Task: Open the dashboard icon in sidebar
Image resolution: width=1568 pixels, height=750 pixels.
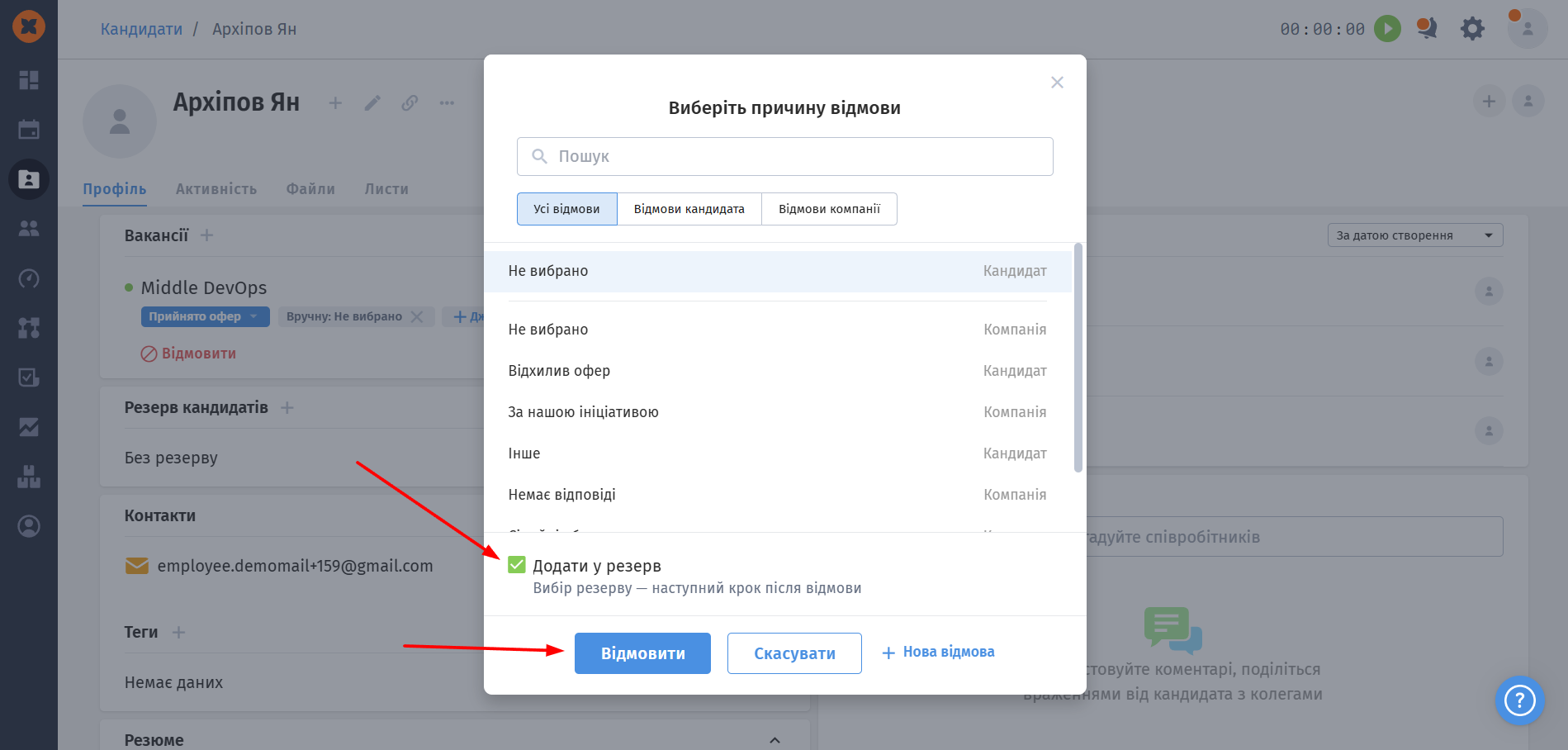Action: point(29,80)
